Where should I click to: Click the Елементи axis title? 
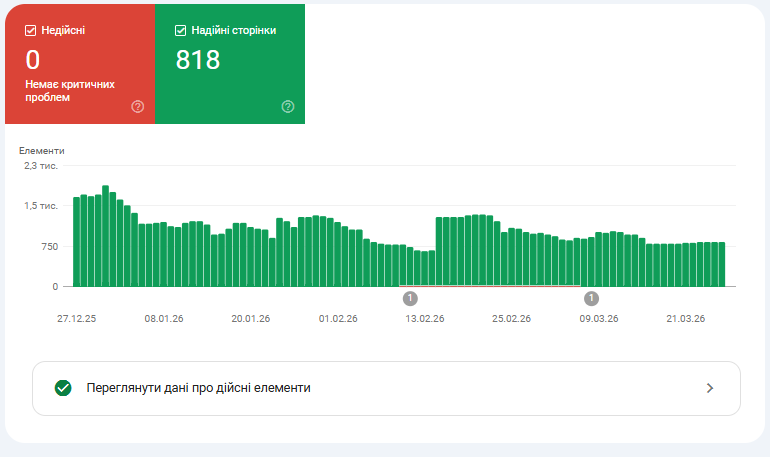pos(42,151)
